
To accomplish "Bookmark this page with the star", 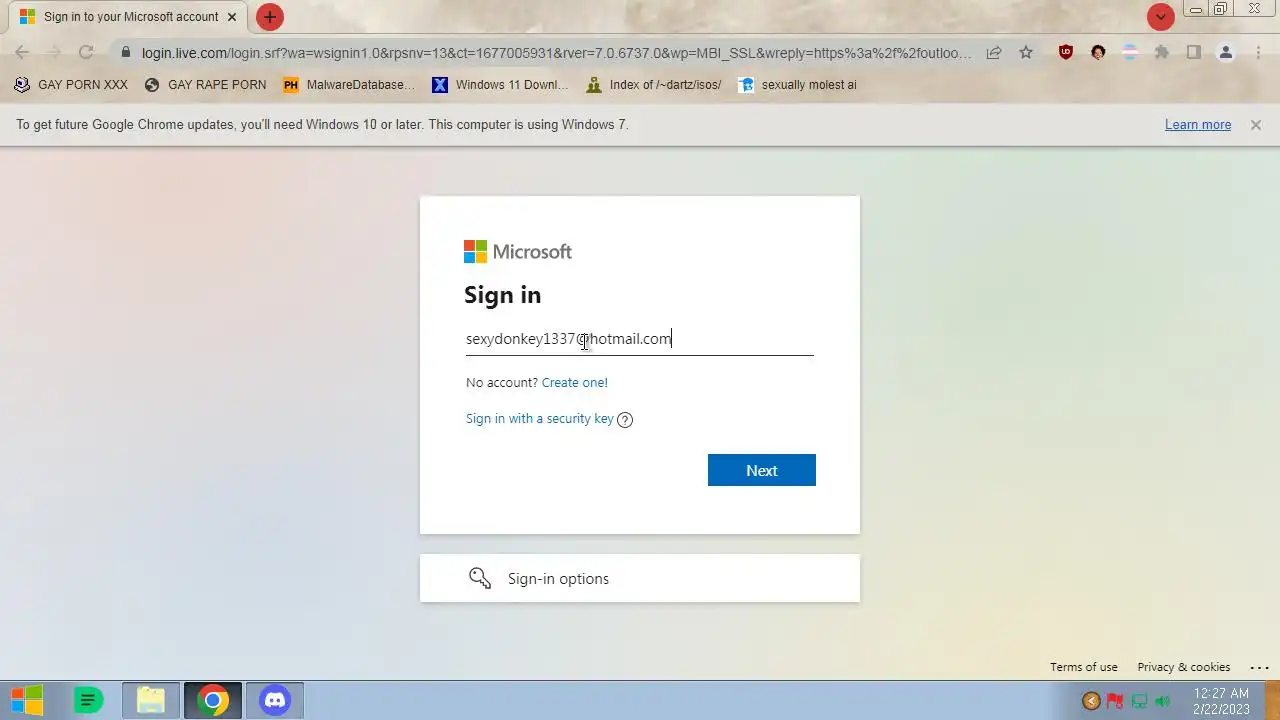I will point(1026,53).
